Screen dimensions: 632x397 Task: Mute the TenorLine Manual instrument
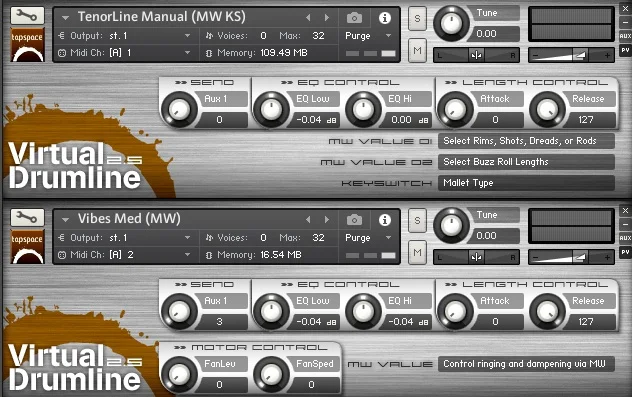(417, 51)
